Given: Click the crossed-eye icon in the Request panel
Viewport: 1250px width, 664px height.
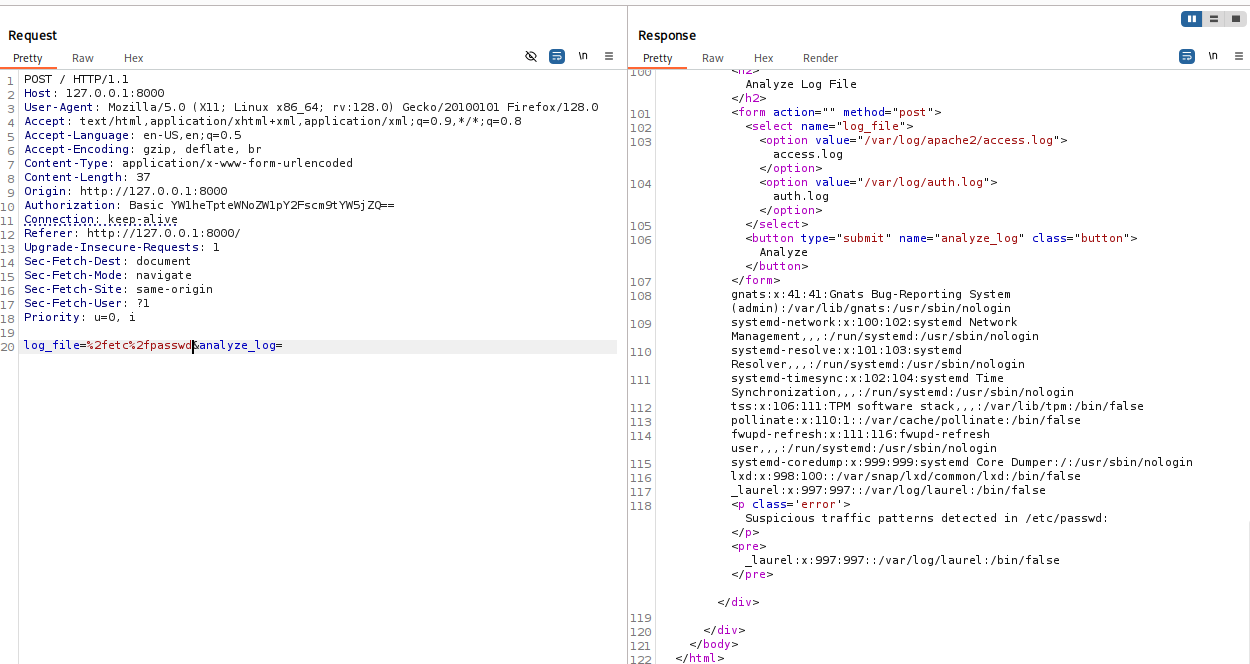Looking at the screenshot, I should pyautogui.click(x=531, y=57).
